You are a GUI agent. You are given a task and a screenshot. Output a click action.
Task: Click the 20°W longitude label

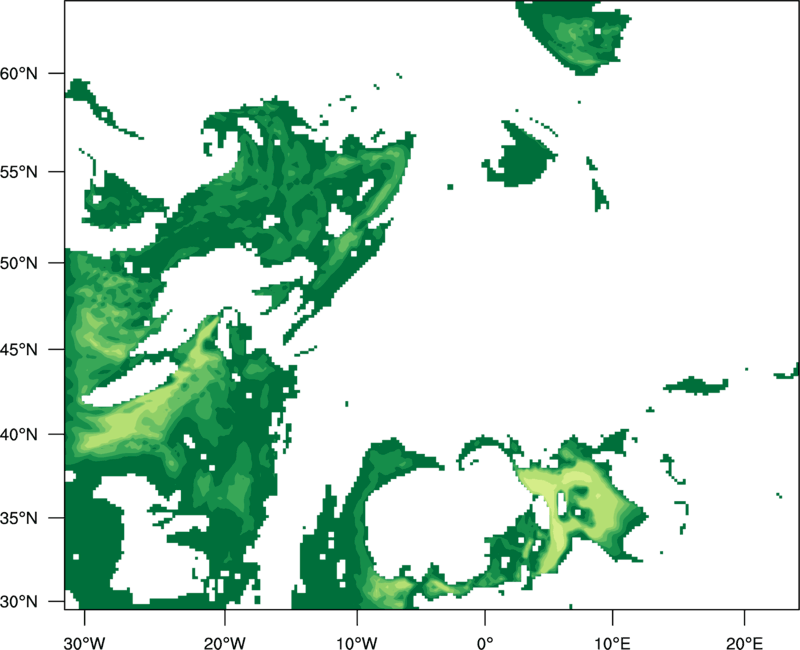[224, 643]
